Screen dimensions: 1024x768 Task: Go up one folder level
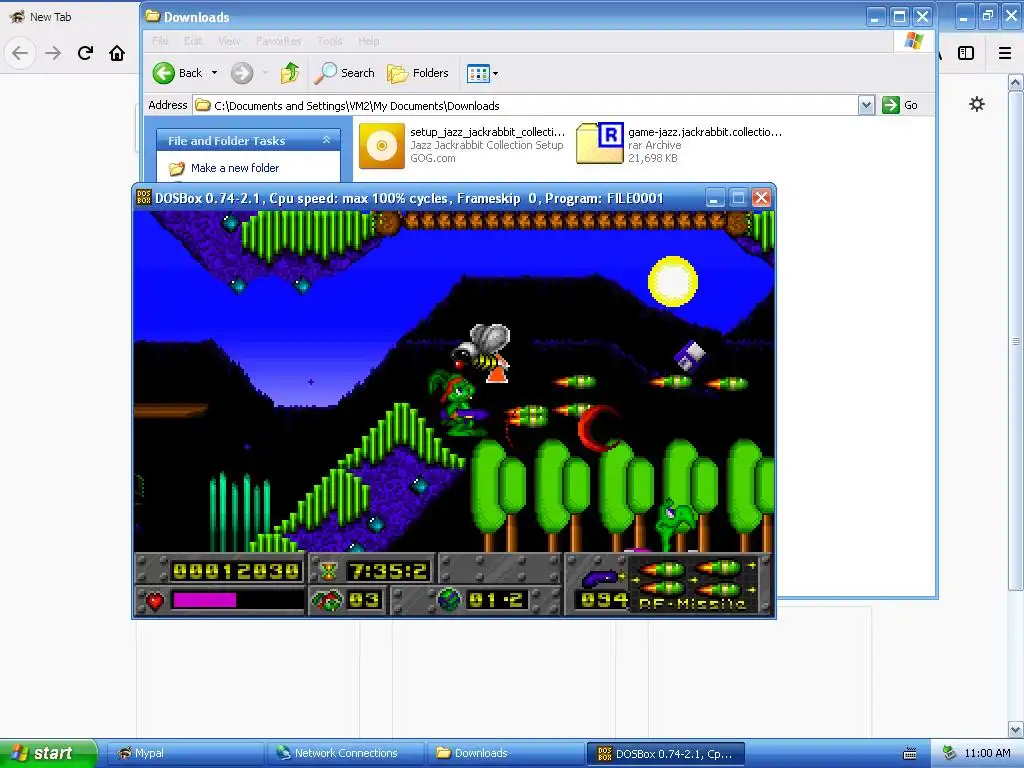(x=290, y=73)
